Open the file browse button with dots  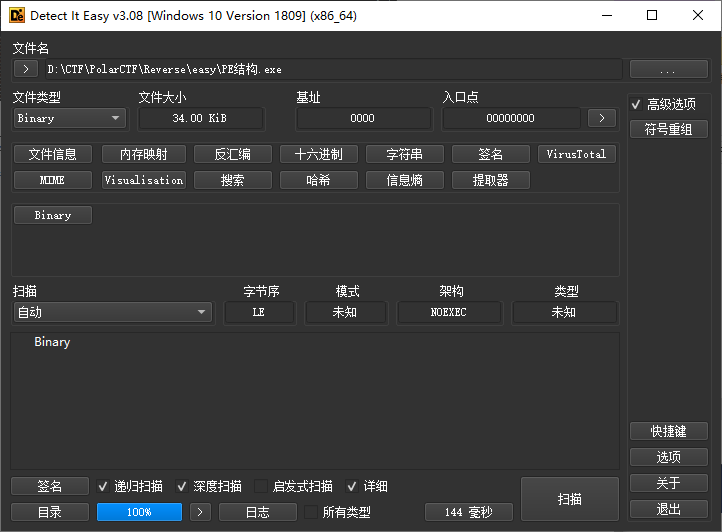[x=669, y=69]
